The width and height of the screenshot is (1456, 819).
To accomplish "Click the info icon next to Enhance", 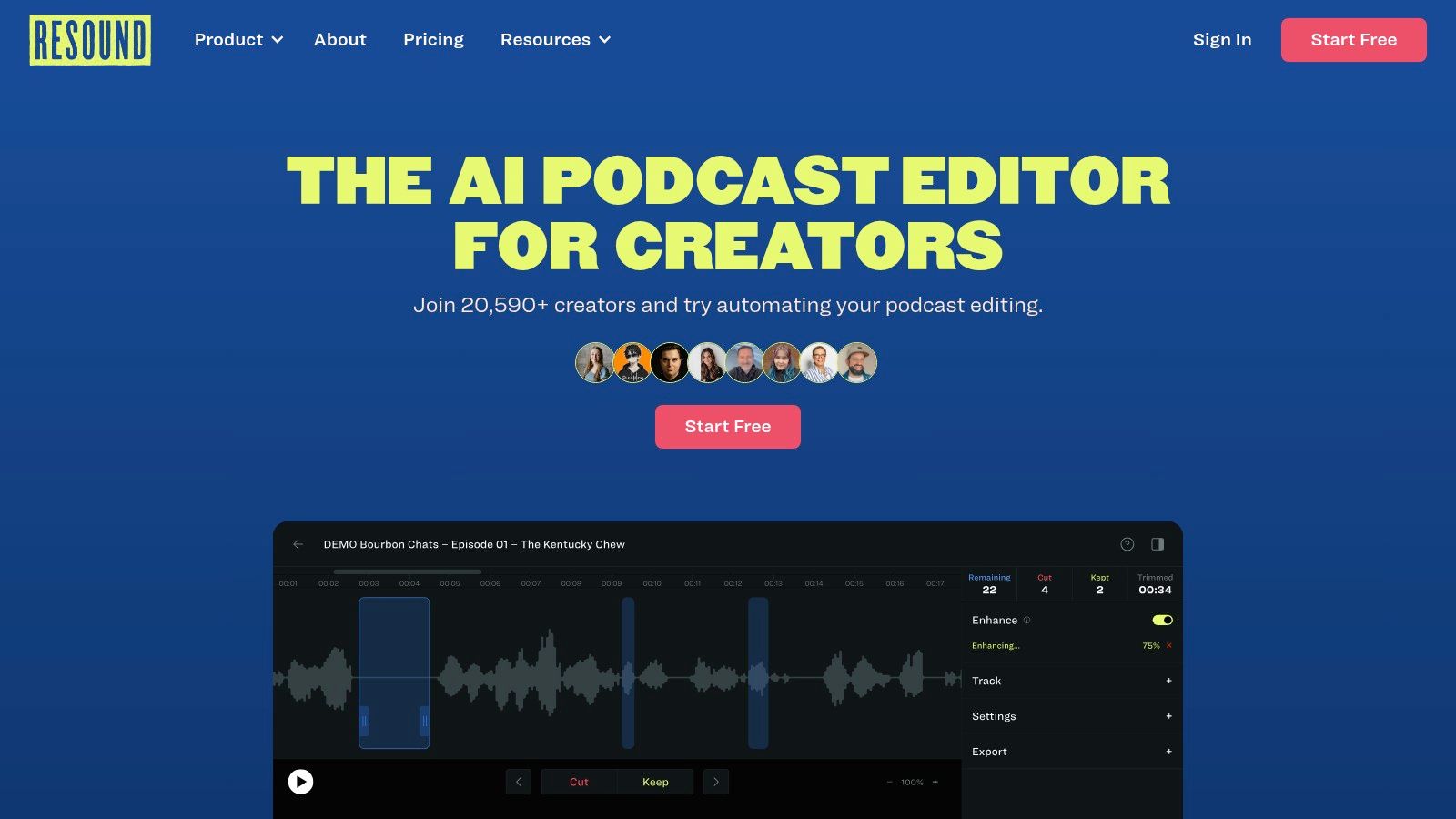I will tap(1027, 621).
